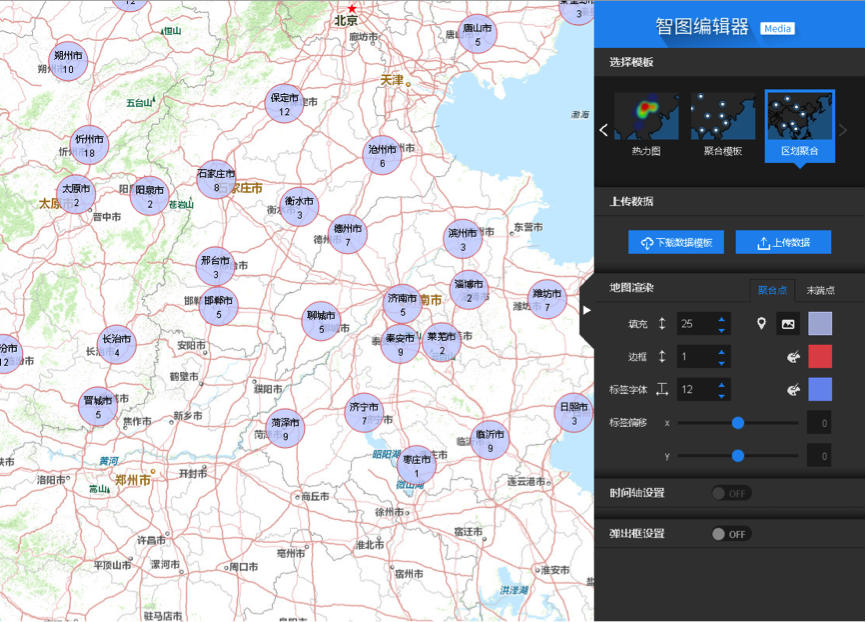Click the 枣庄市 cluster marker showing 1

tap(416, 465)
